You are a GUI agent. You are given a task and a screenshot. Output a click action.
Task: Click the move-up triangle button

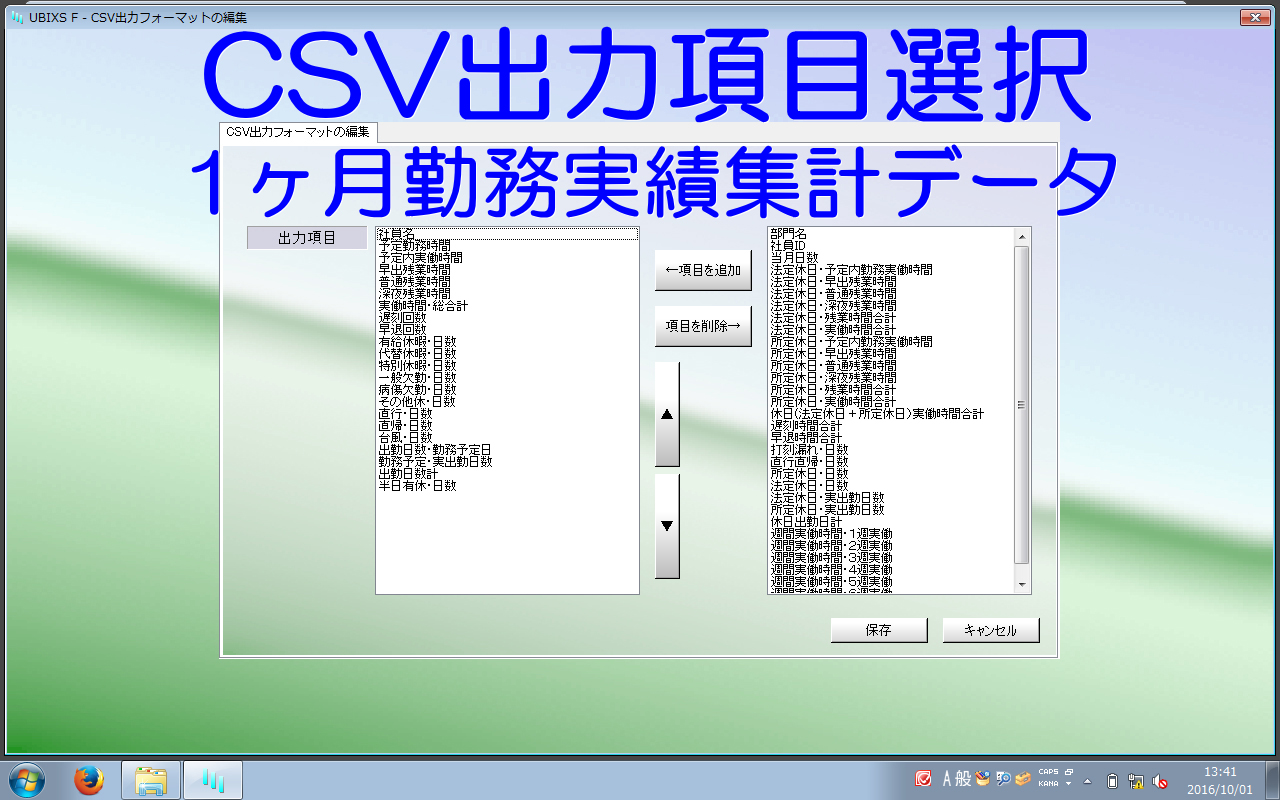[x=667, y=414]
